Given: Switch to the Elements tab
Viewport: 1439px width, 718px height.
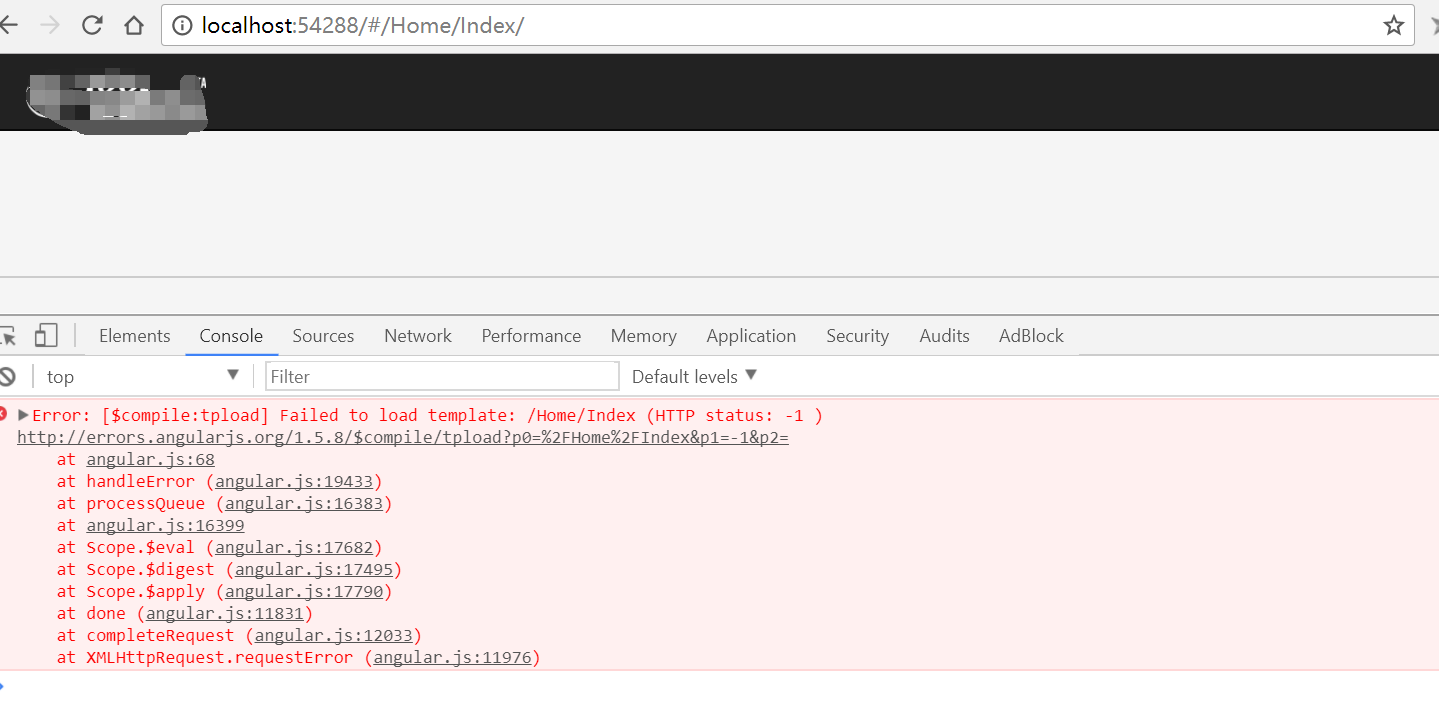Looking at the screenshot, I should pyautogui.click(x=134, y=336).
